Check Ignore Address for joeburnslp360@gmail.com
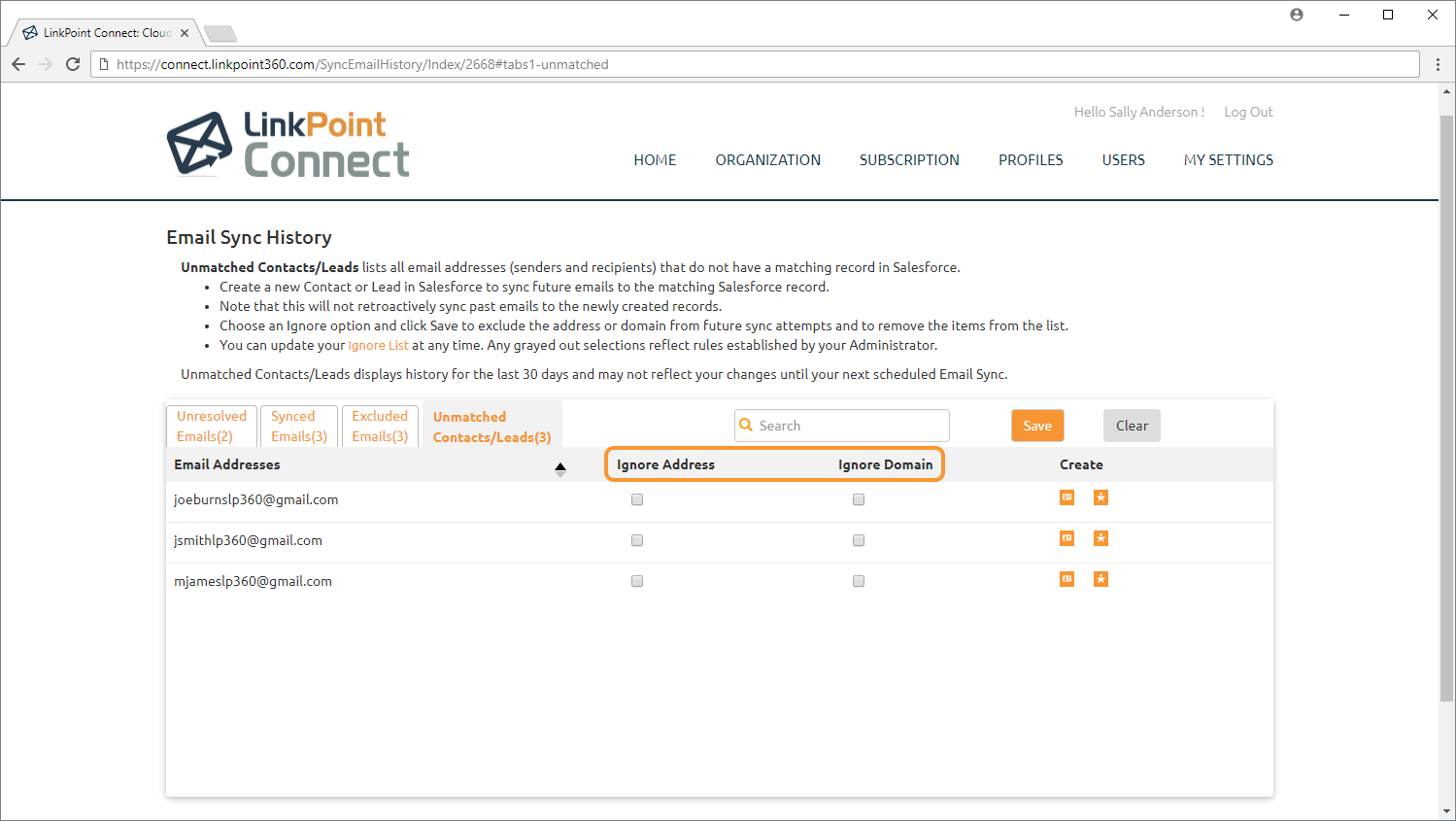Image resolution: width=1456 pixels, height=821 pixels. coord(637,499)
